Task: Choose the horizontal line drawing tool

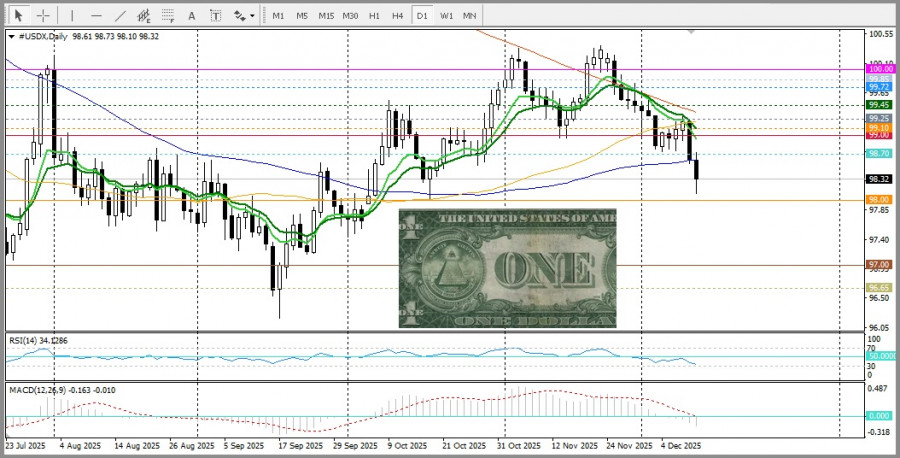Action: point(96,15)
